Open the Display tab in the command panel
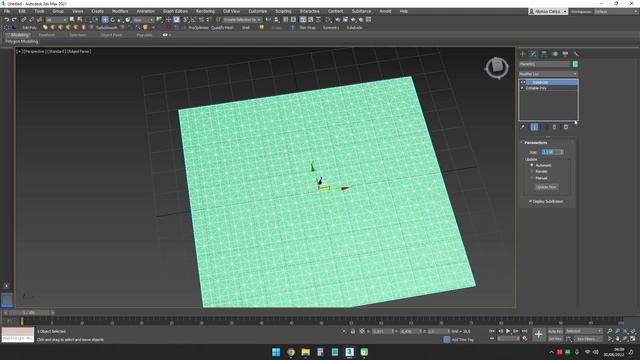 565,54
